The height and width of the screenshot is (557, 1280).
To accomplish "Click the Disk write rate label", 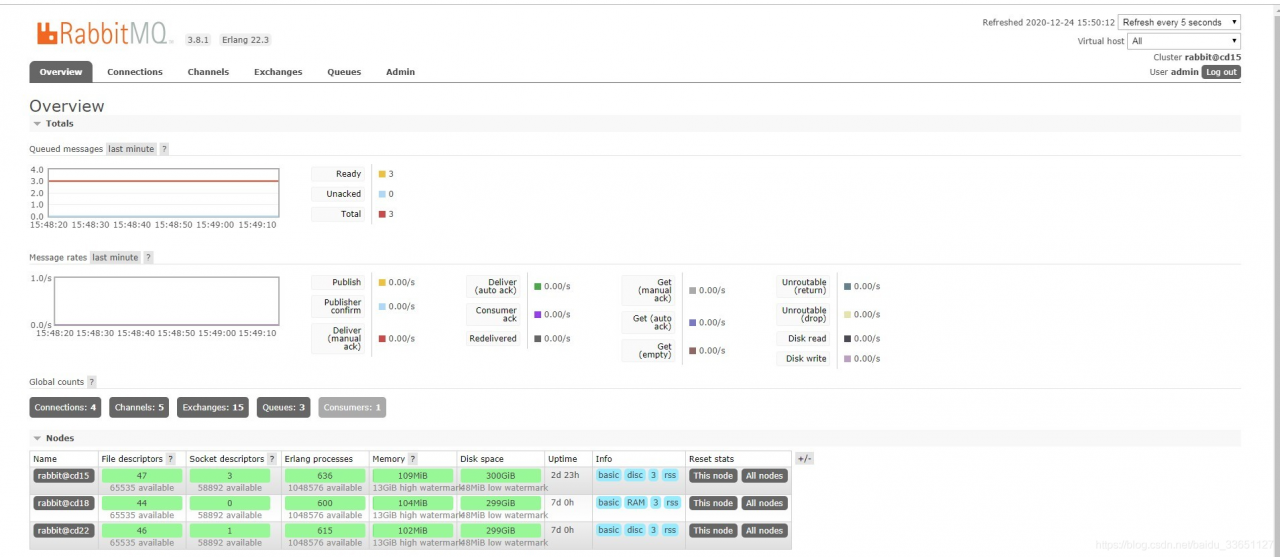I will tap(805, 358).
